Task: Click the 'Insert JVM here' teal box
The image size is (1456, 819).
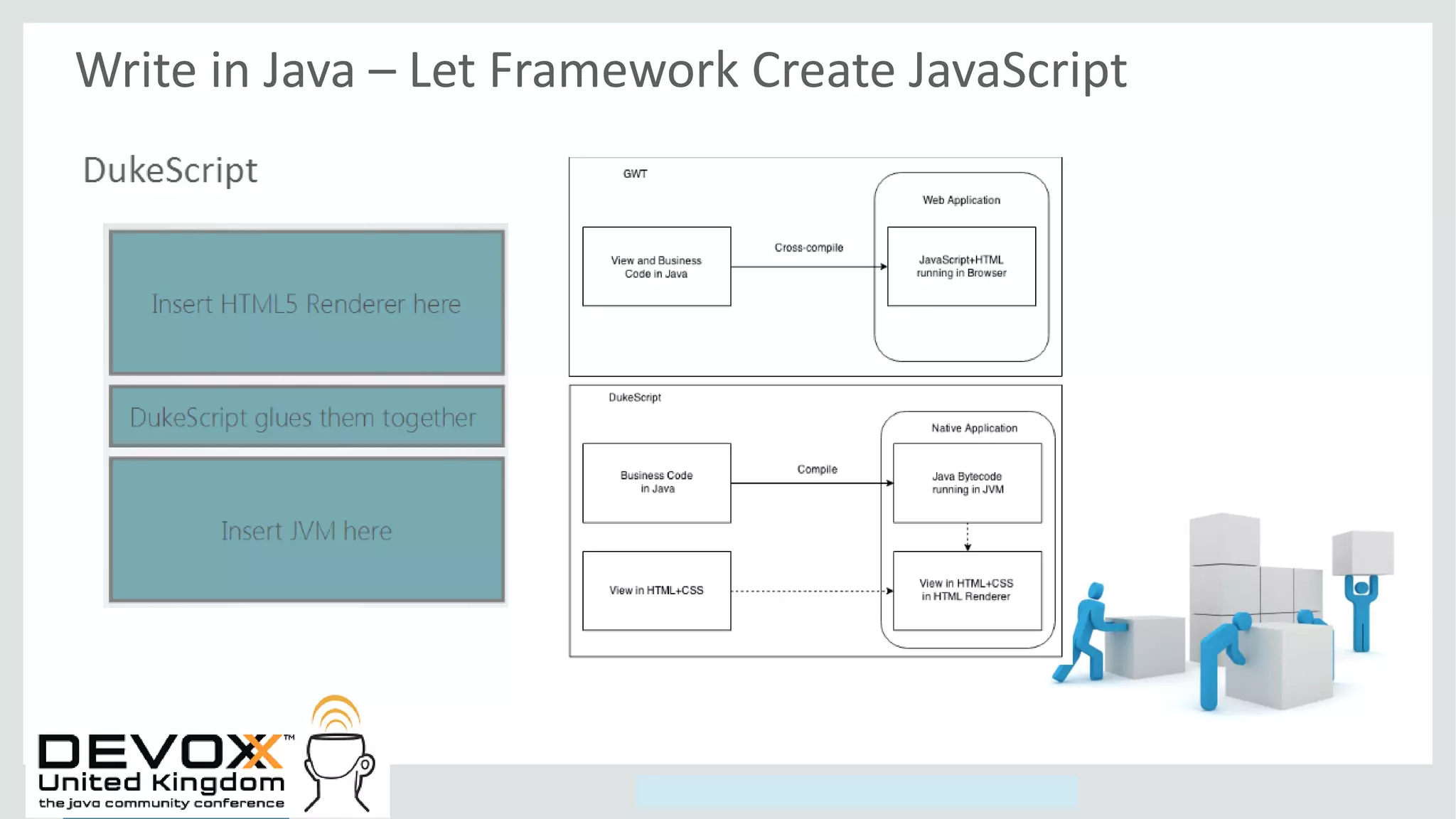Action: pyautogui.click(x=306, y=530)
